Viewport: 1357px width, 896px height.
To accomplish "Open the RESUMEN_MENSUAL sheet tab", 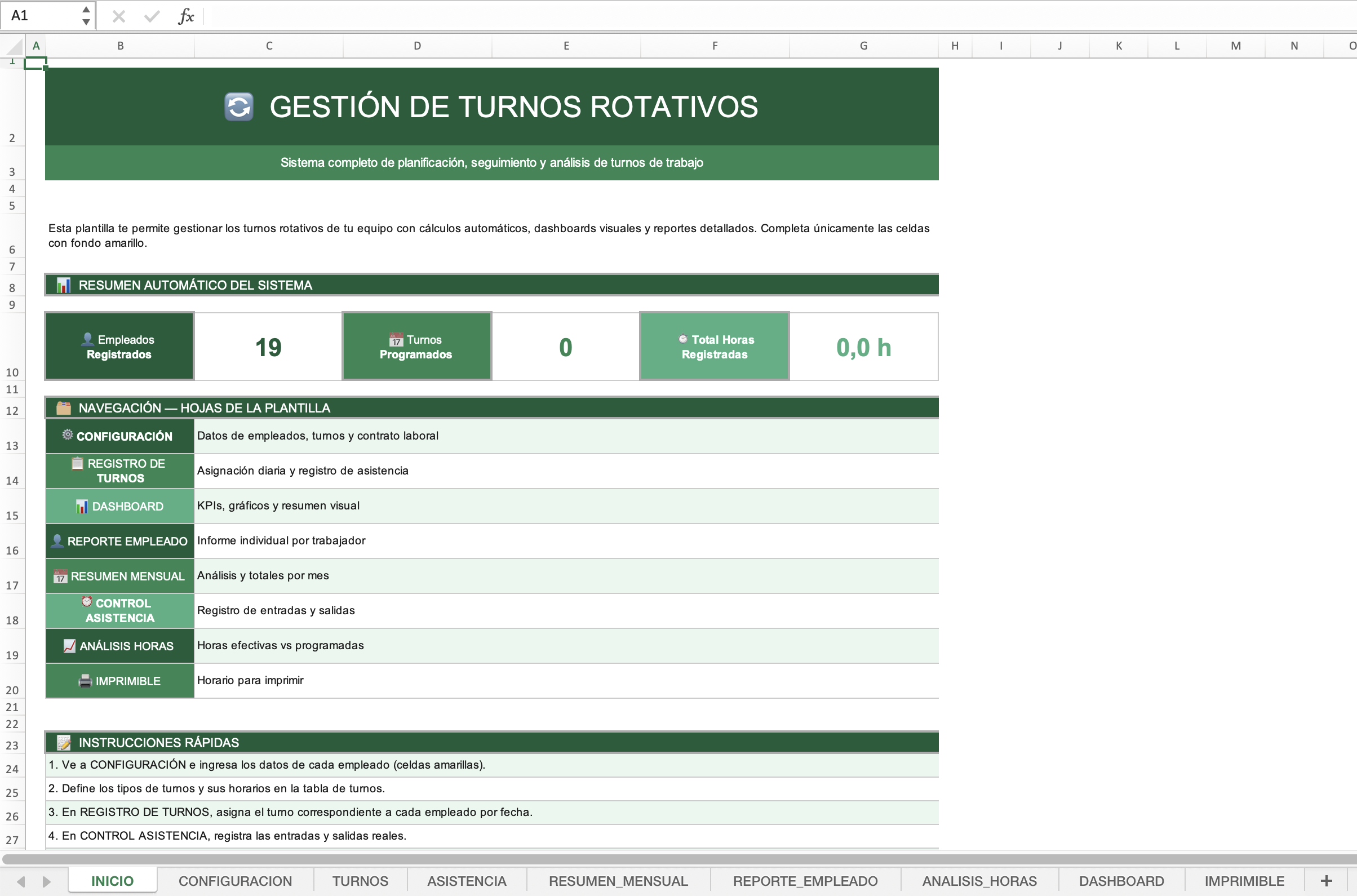I will point(618,881).
